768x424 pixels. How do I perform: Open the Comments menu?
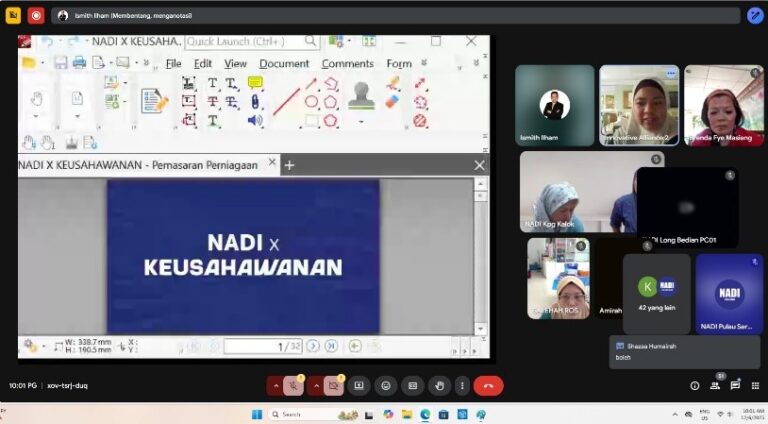tap(348, 64)
